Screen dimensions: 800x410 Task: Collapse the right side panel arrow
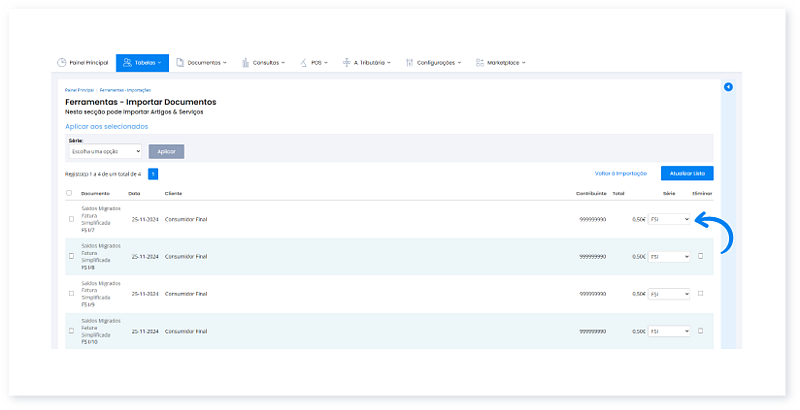click(x=728, y=87)
